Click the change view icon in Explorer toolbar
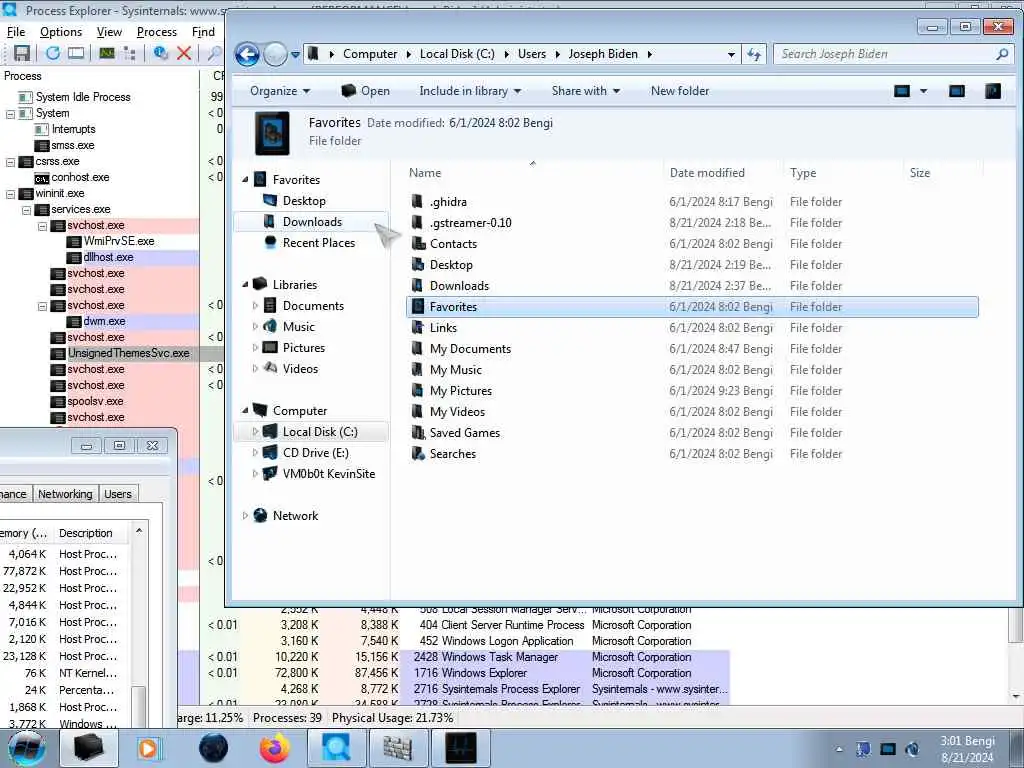 [x=902, y=91]
